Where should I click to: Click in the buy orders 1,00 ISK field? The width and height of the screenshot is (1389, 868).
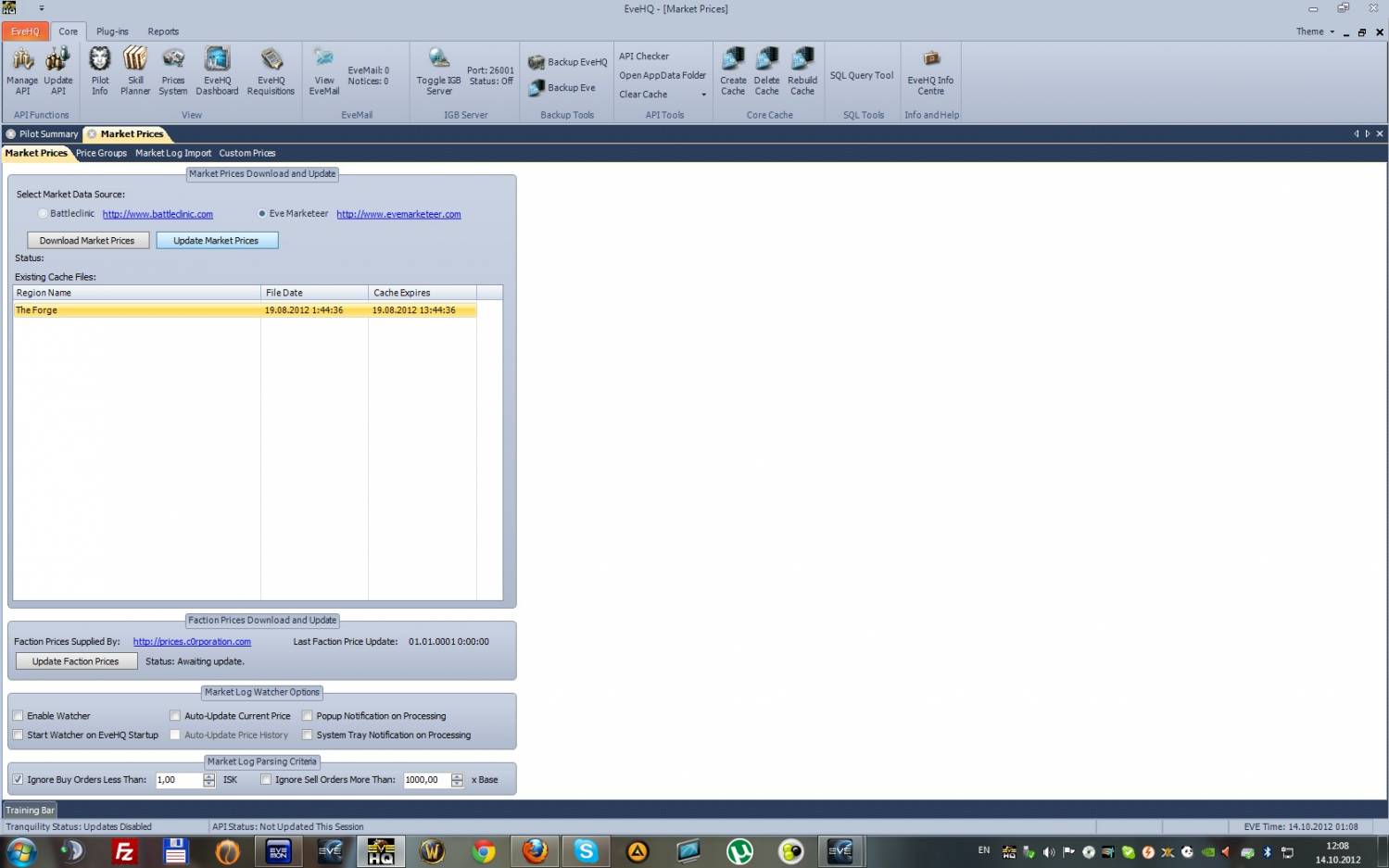179,780
